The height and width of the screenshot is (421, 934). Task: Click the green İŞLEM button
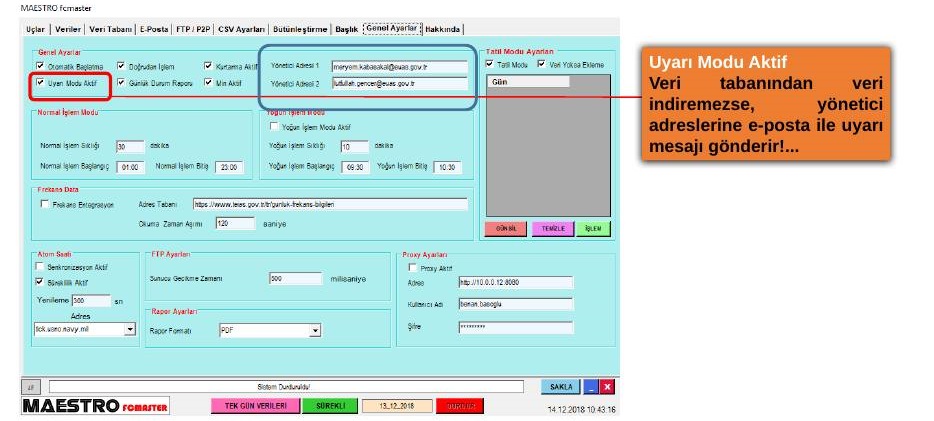tap(593, 229)
